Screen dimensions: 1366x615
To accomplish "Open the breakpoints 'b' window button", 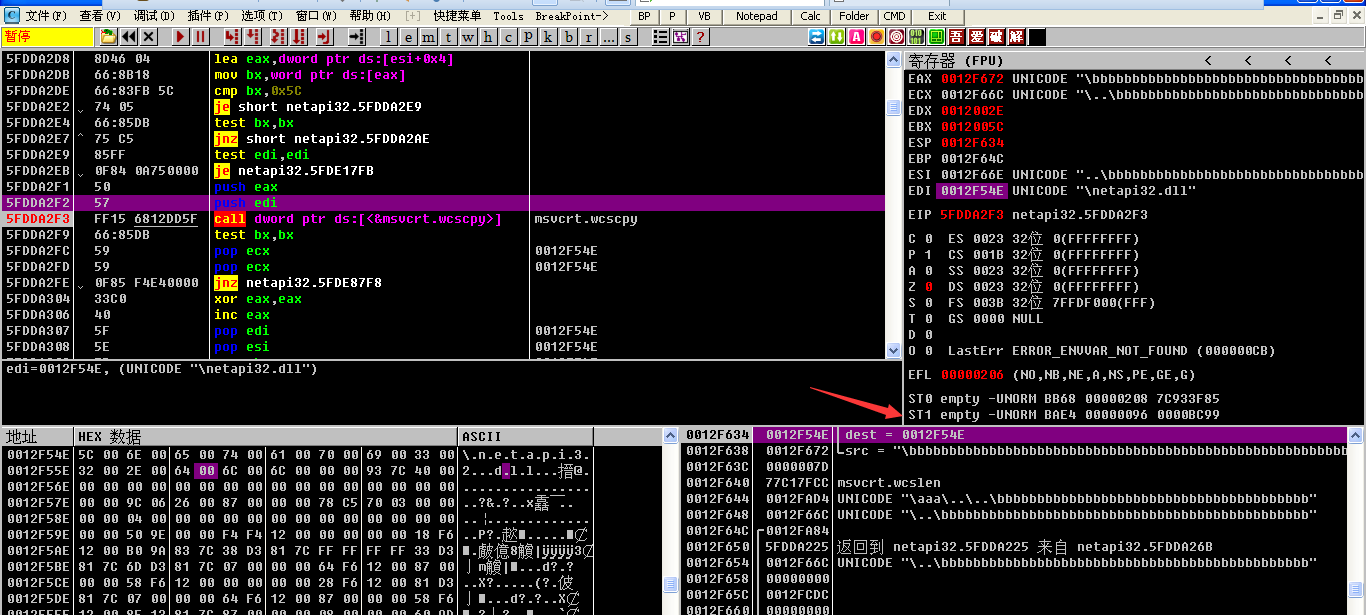I will (570, 37).
